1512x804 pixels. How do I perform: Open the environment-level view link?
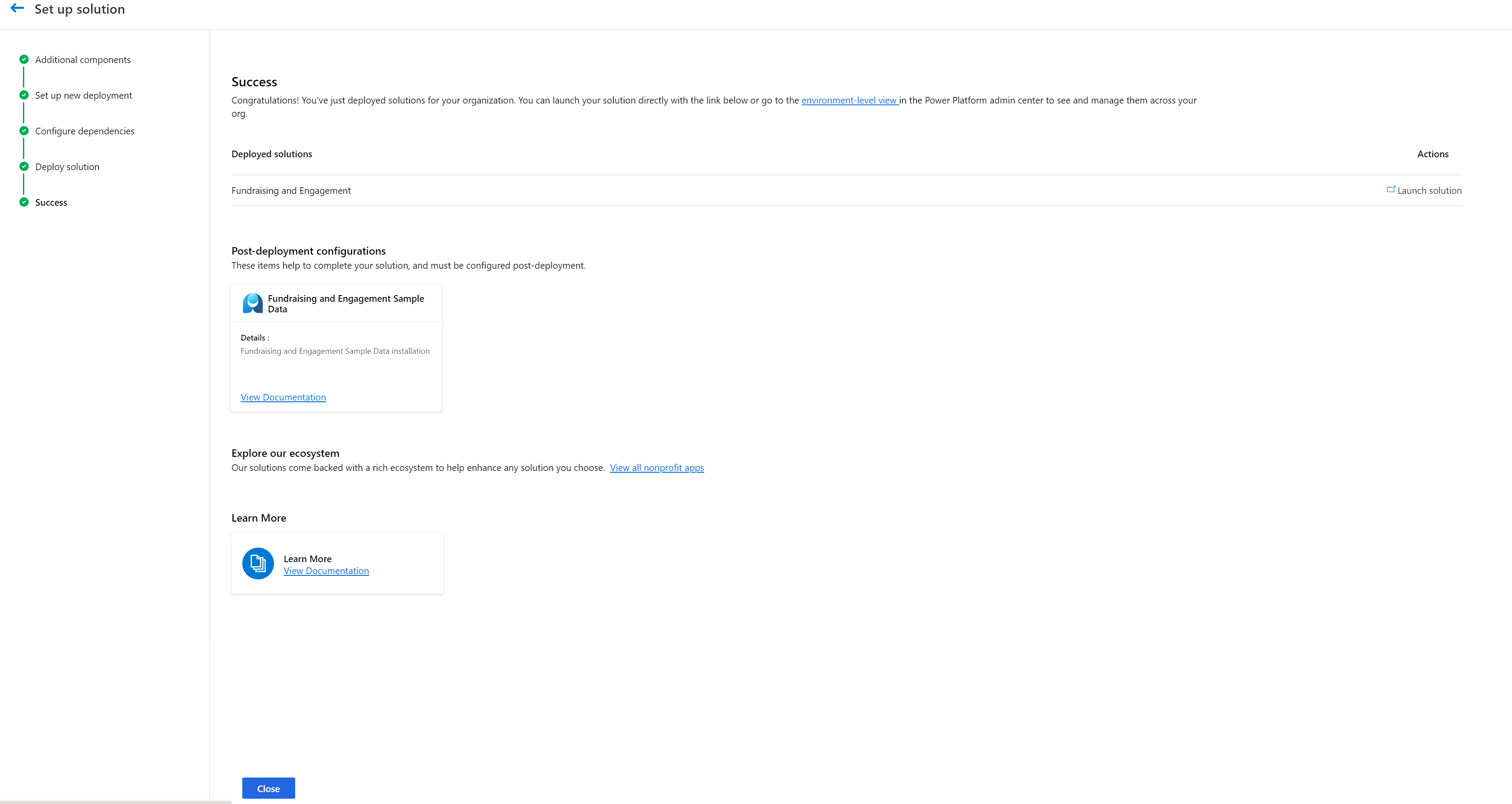848,100
